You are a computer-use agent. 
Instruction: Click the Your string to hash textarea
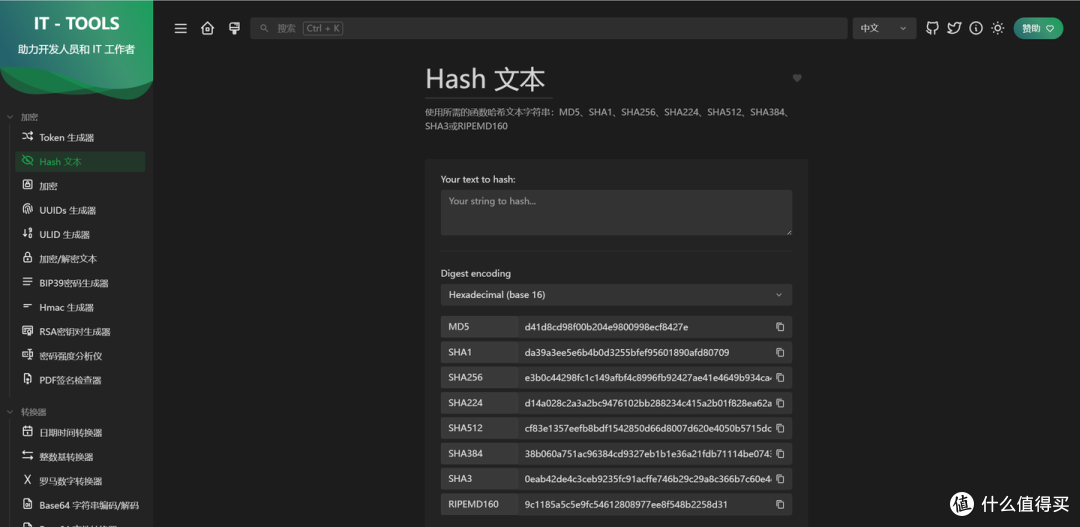pos(616,213)
